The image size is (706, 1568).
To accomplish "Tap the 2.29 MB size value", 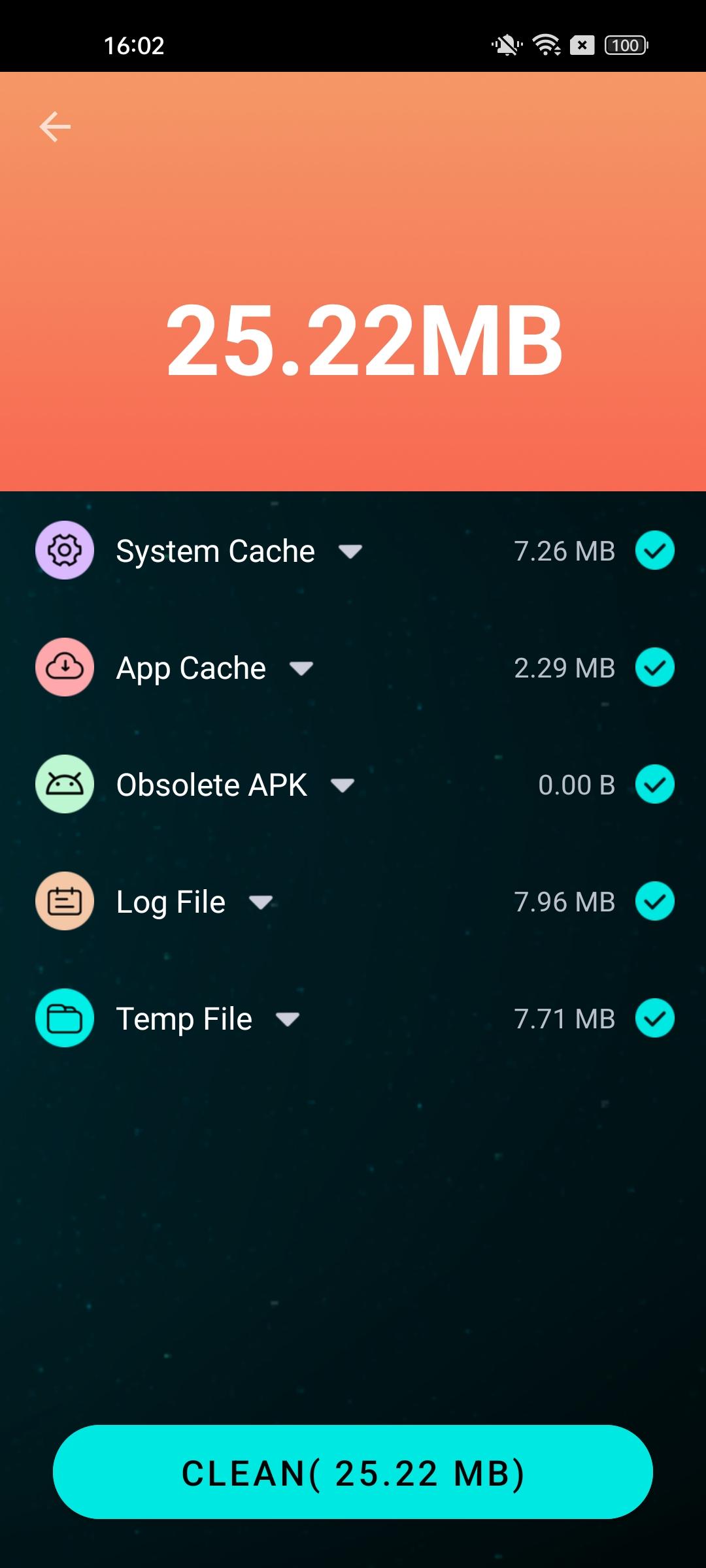I will (x=565, y=668).
